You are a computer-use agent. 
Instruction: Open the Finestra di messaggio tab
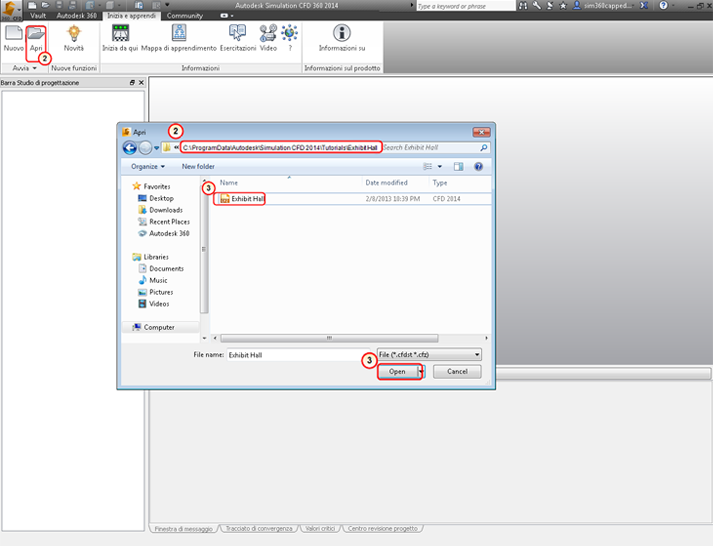(184, 529)
